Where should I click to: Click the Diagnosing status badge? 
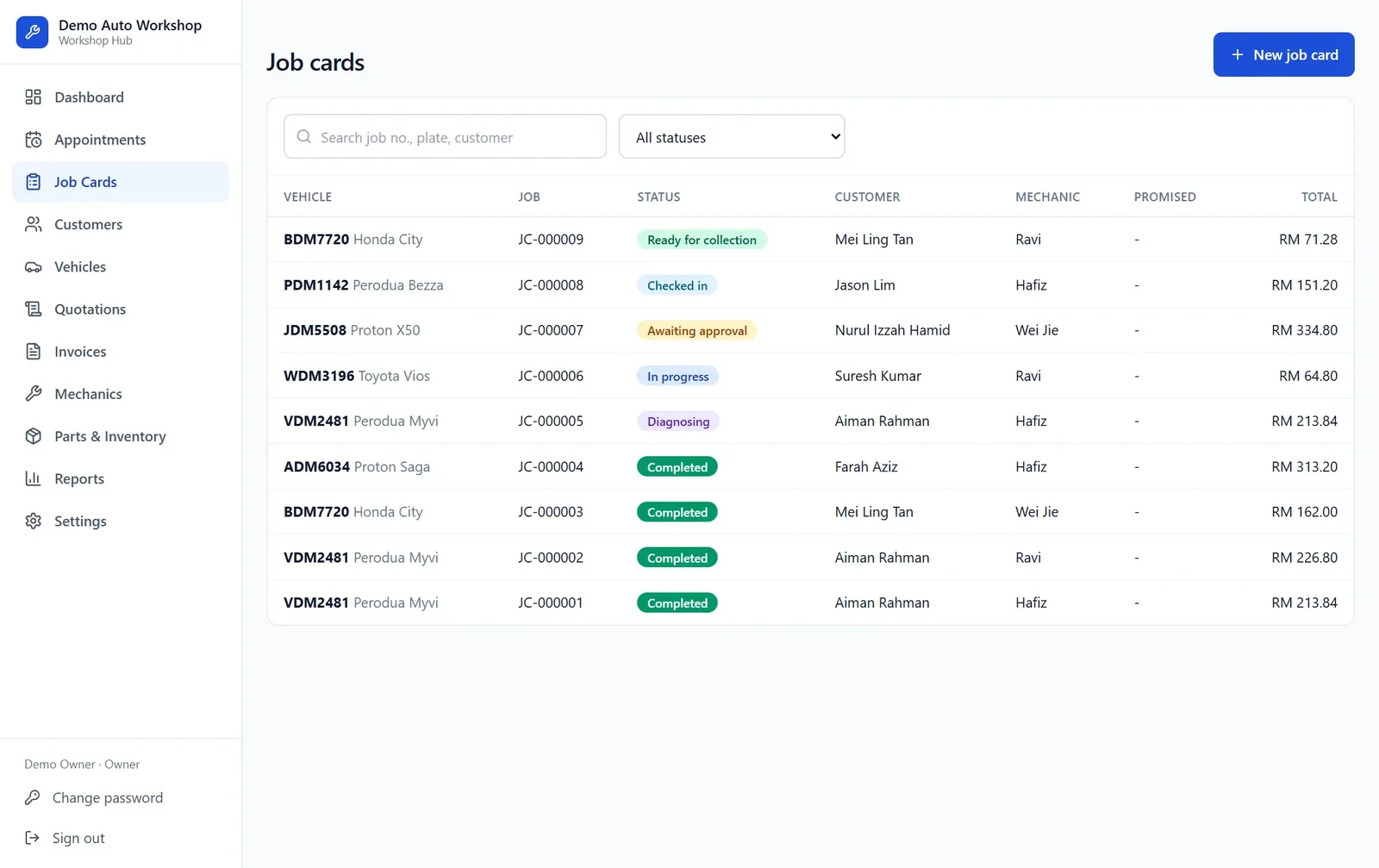coord(678,422)
